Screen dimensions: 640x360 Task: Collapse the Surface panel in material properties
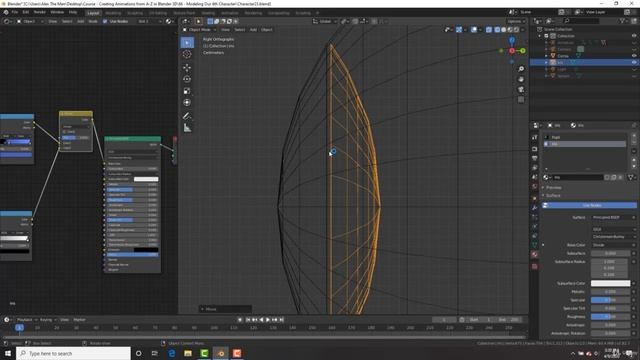pyautogui.click(x=553, y=196)
